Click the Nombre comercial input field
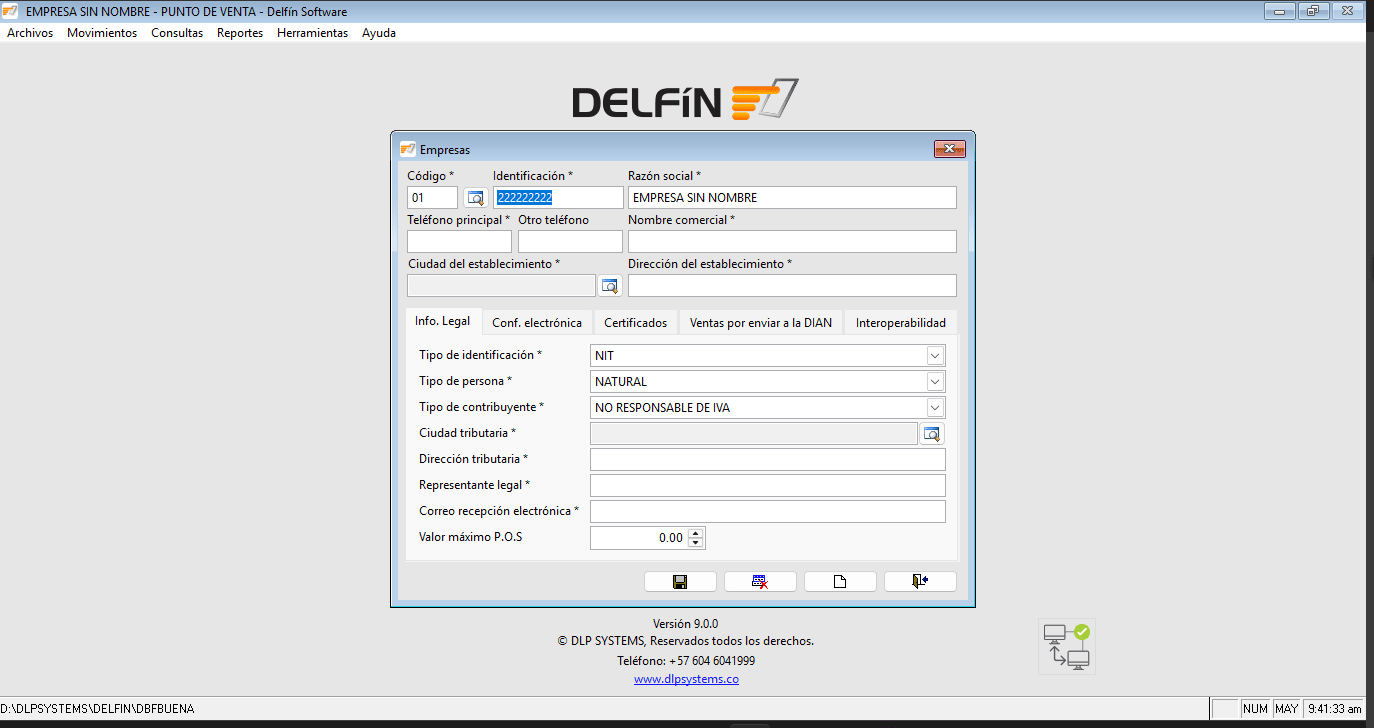 792,242
